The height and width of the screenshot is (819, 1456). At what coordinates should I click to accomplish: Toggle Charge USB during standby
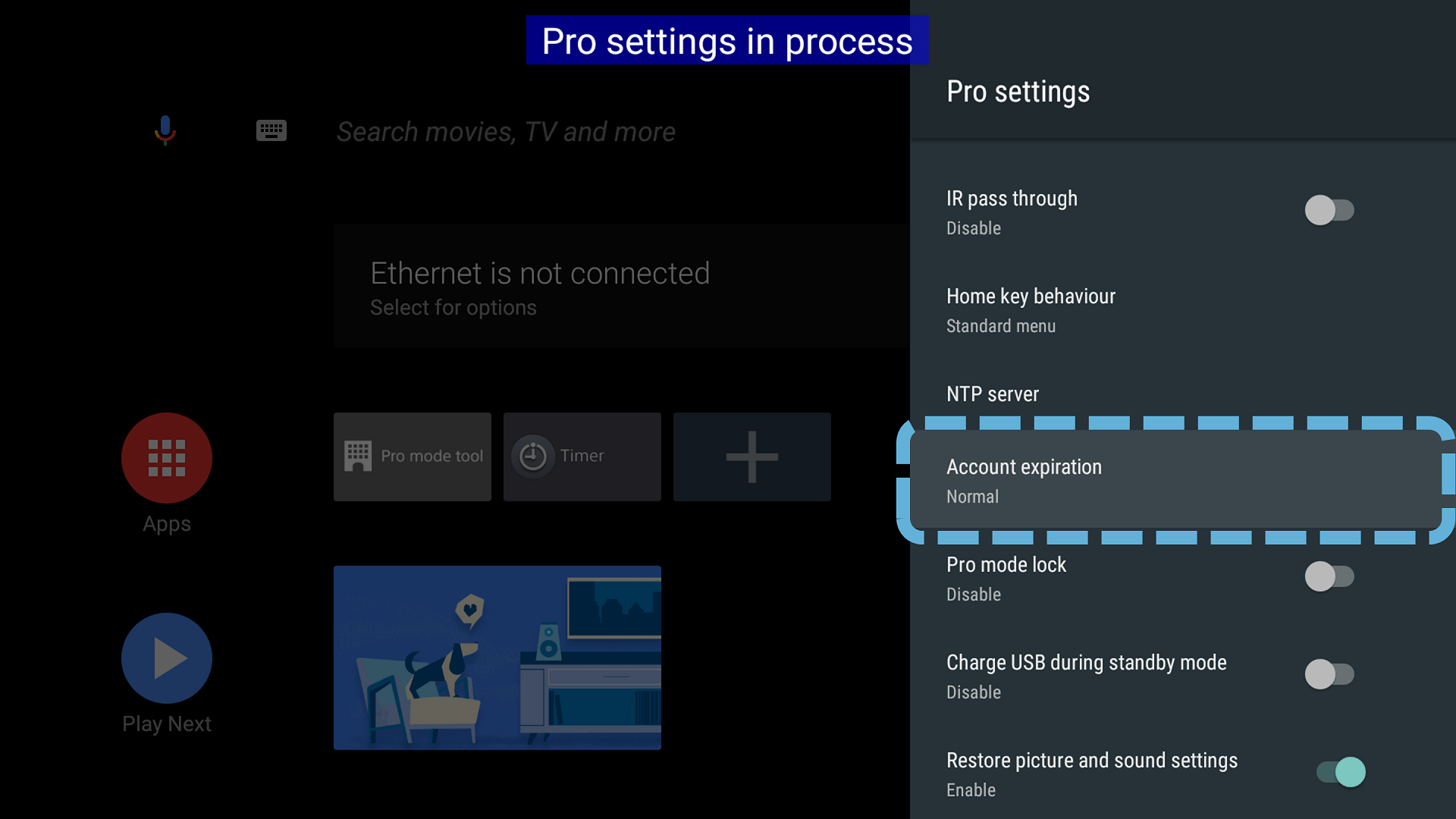[1328, 674]
